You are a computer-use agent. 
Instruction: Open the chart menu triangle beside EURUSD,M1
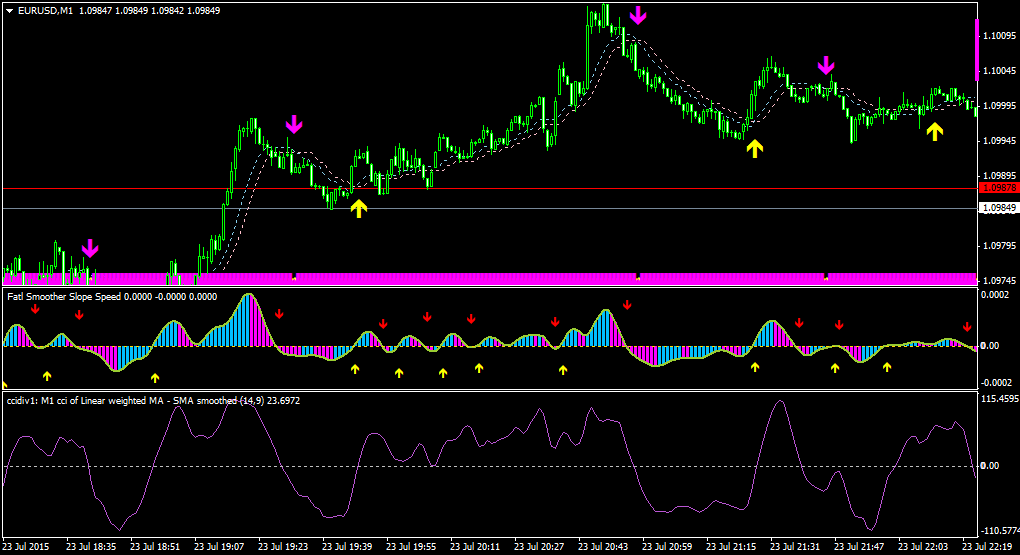pyautogui.click(x=9, y=11)
